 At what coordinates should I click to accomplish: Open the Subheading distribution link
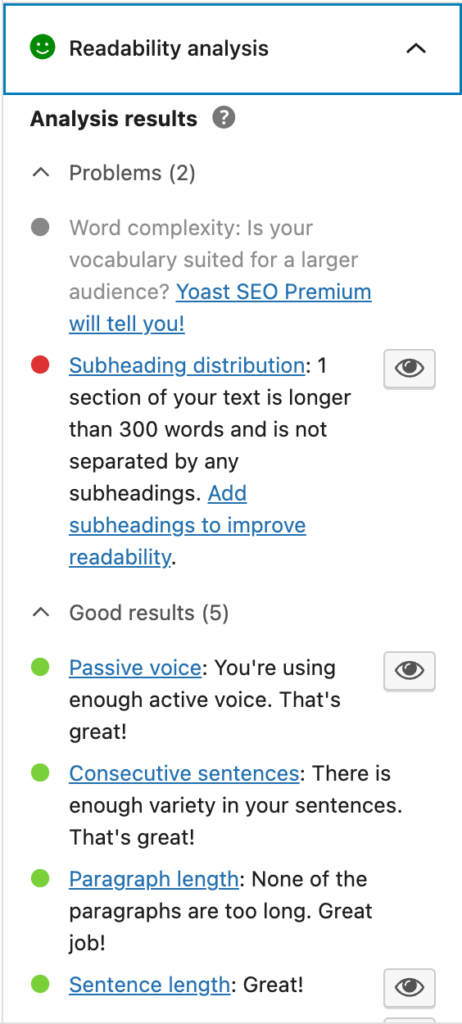187,366
